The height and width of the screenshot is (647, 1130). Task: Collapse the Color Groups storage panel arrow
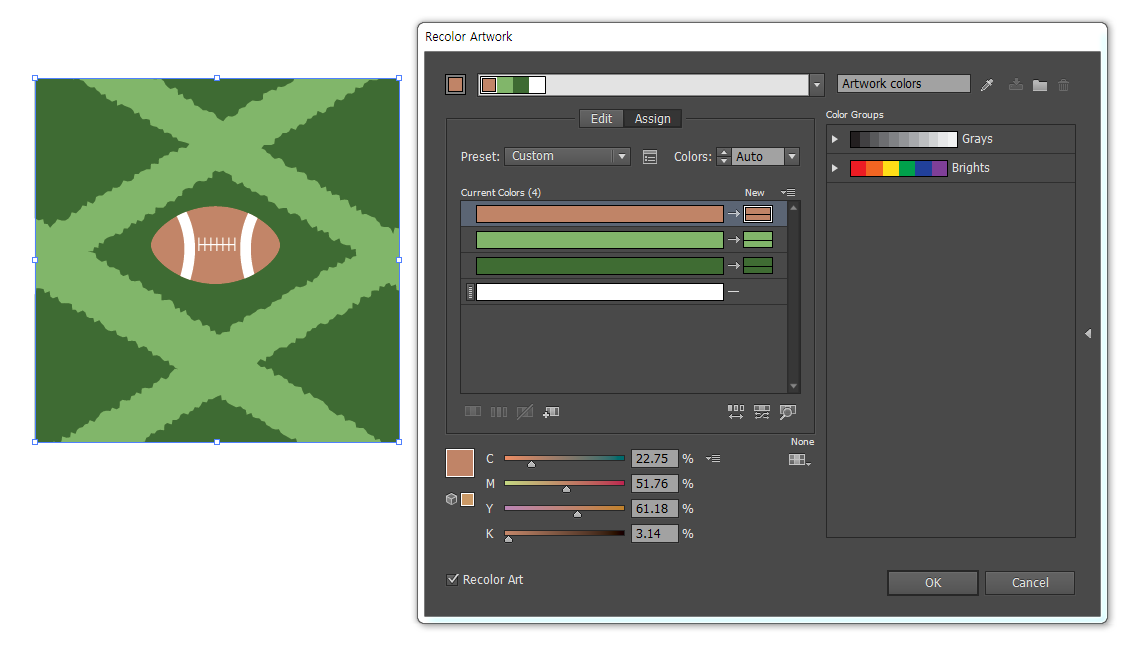click(x=1088, y=334)
